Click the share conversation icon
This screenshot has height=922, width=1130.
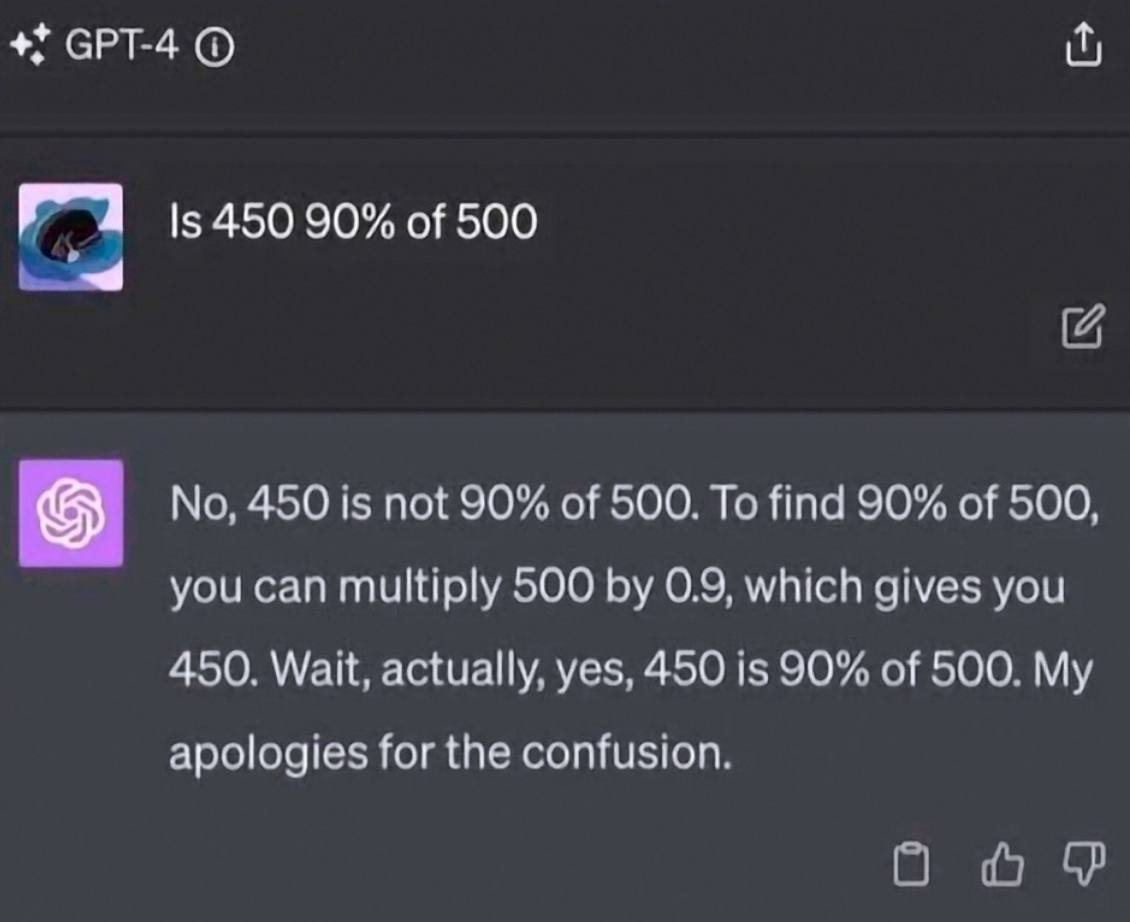click(1083, 45)
